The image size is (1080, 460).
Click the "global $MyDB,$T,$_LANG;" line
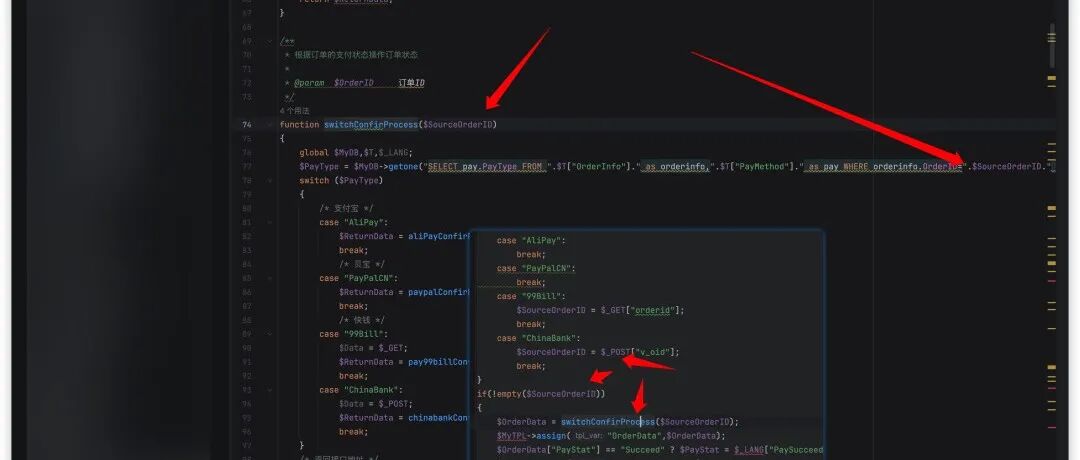355,153
